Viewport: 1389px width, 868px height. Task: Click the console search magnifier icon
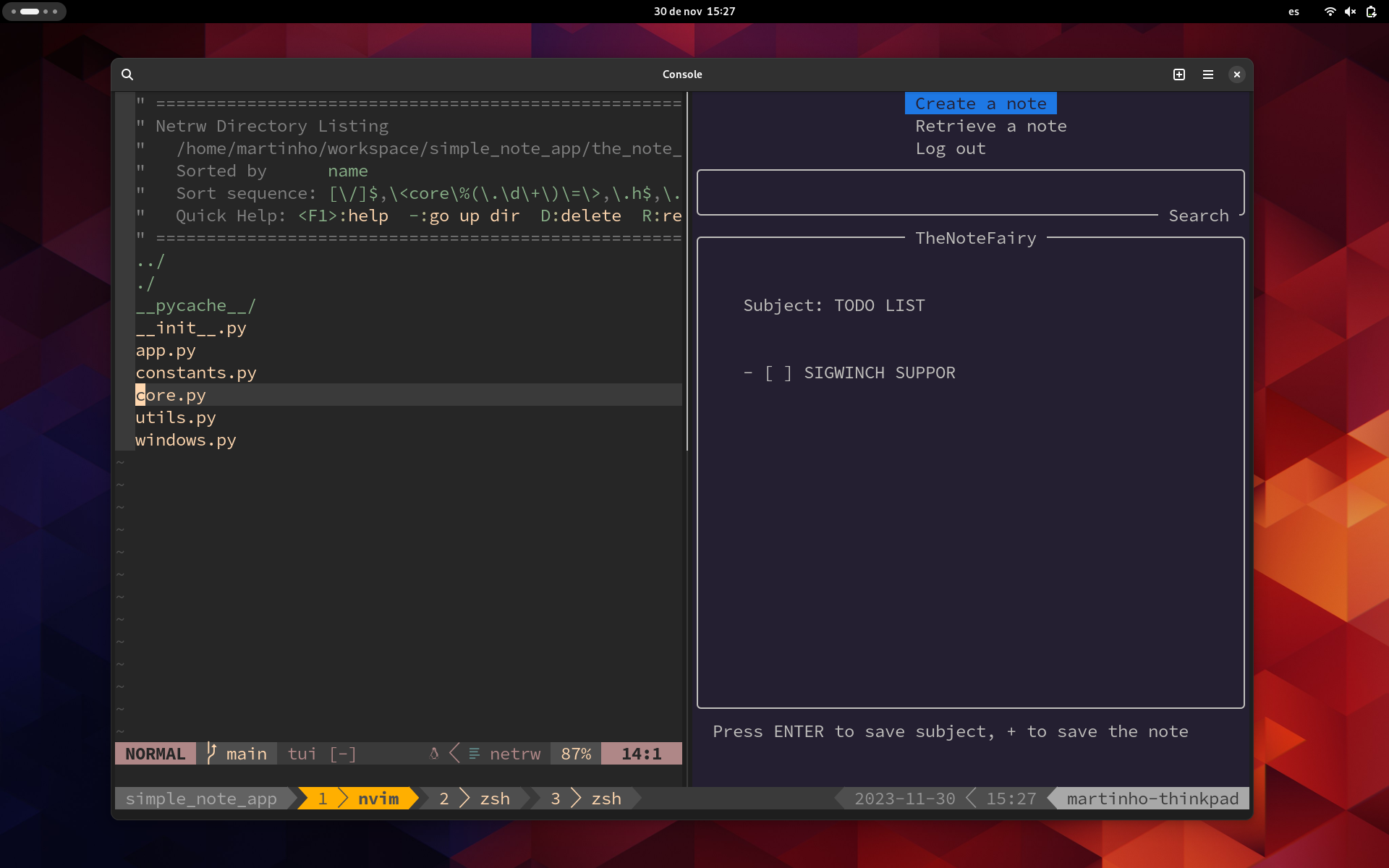pyautogui.click(x=127, y=75)
